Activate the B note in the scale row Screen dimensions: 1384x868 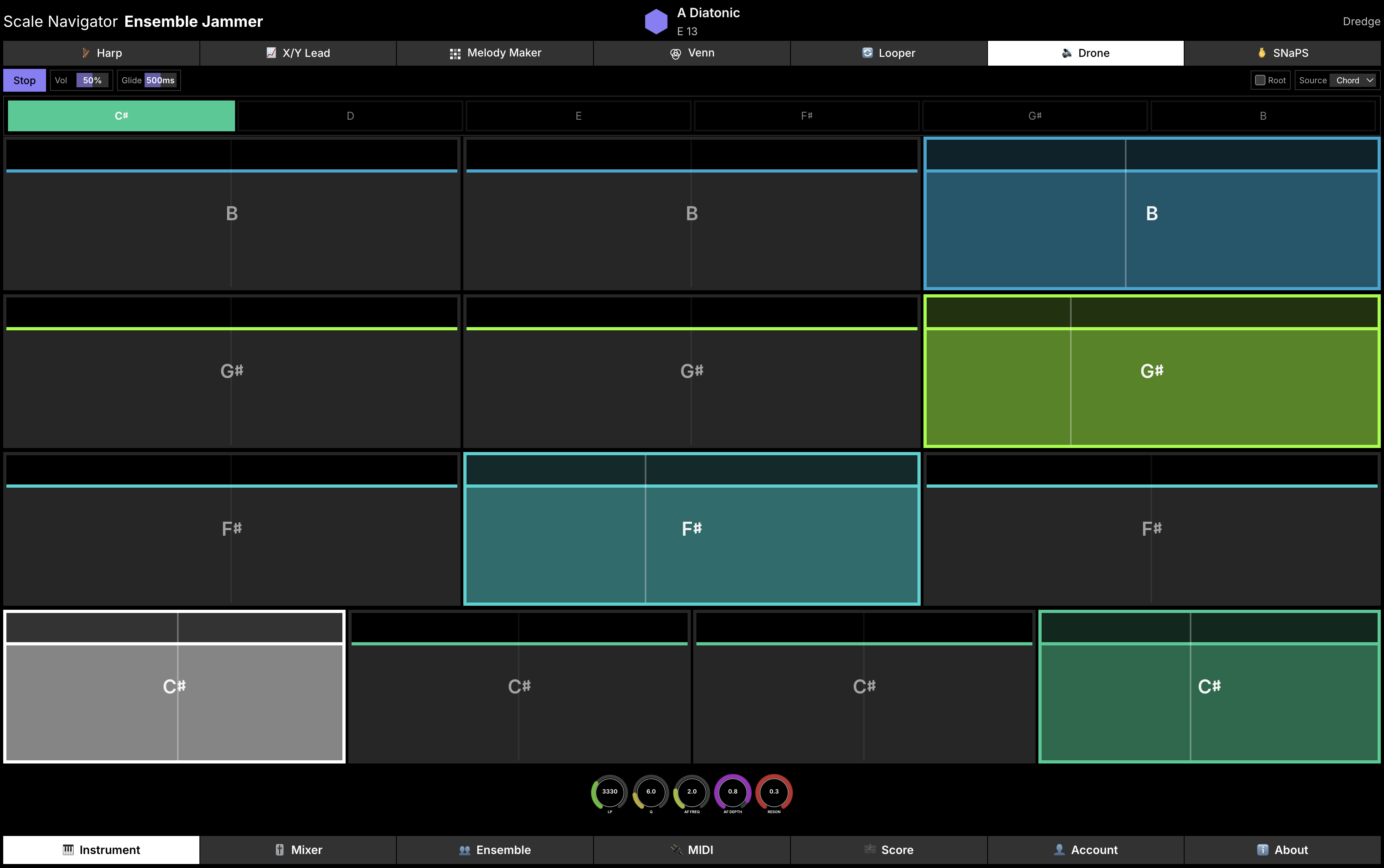(1263, 115)
